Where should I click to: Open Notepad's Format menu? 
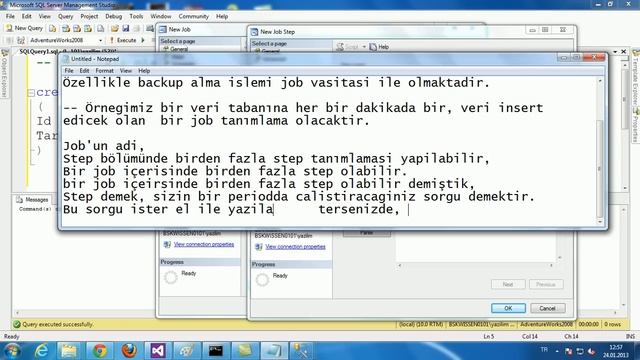(104, 71)
